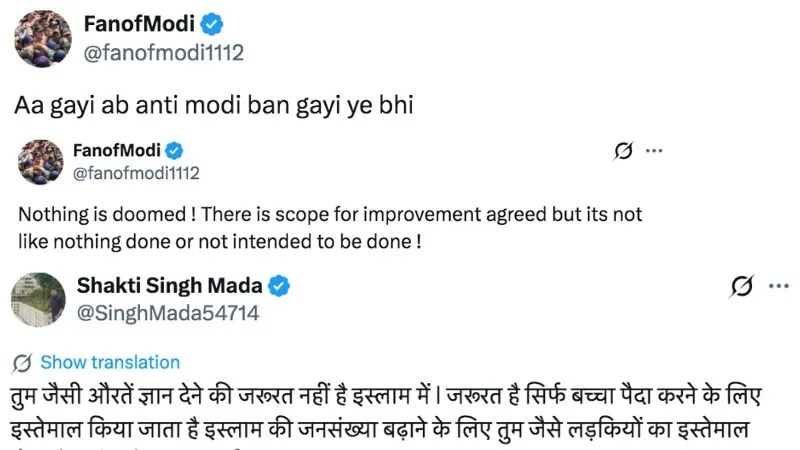Open the three-dot menu on Shakti Singh Mada's tweet
The height and width of the screenshot is (450, 800).
[779, 286]
